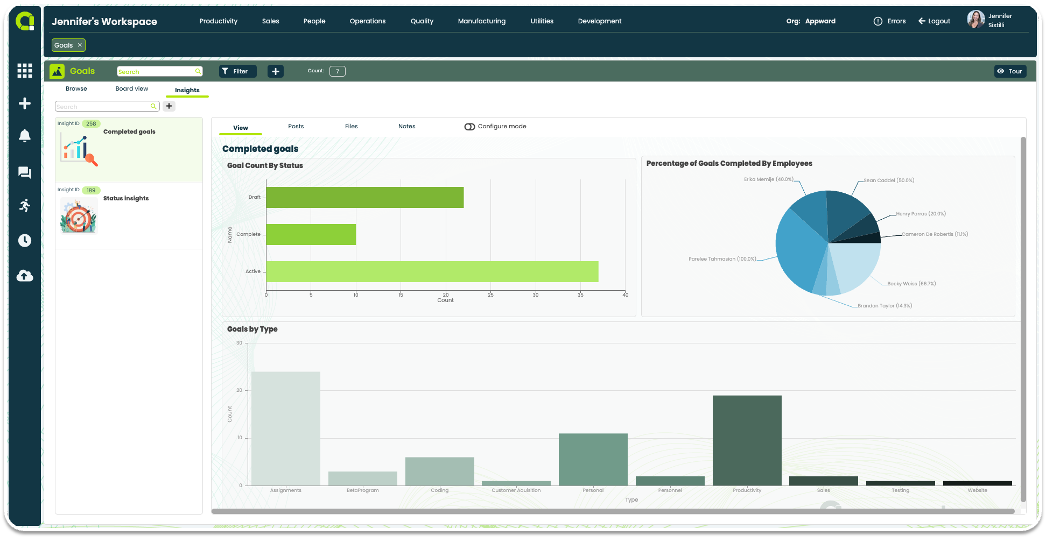Click the Draft status bar
This screenshot has height=538, width=1046.
365,198
